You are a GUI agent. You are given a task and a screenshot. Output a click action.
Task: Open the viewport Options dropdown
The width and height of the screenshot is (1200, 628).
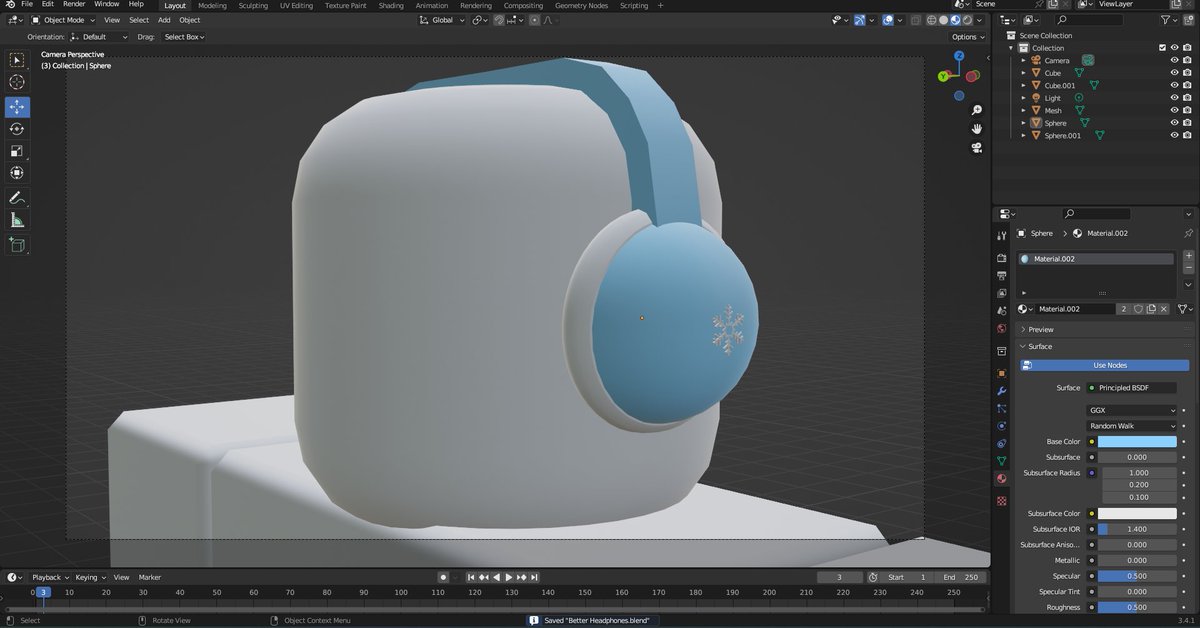(968, 37)
